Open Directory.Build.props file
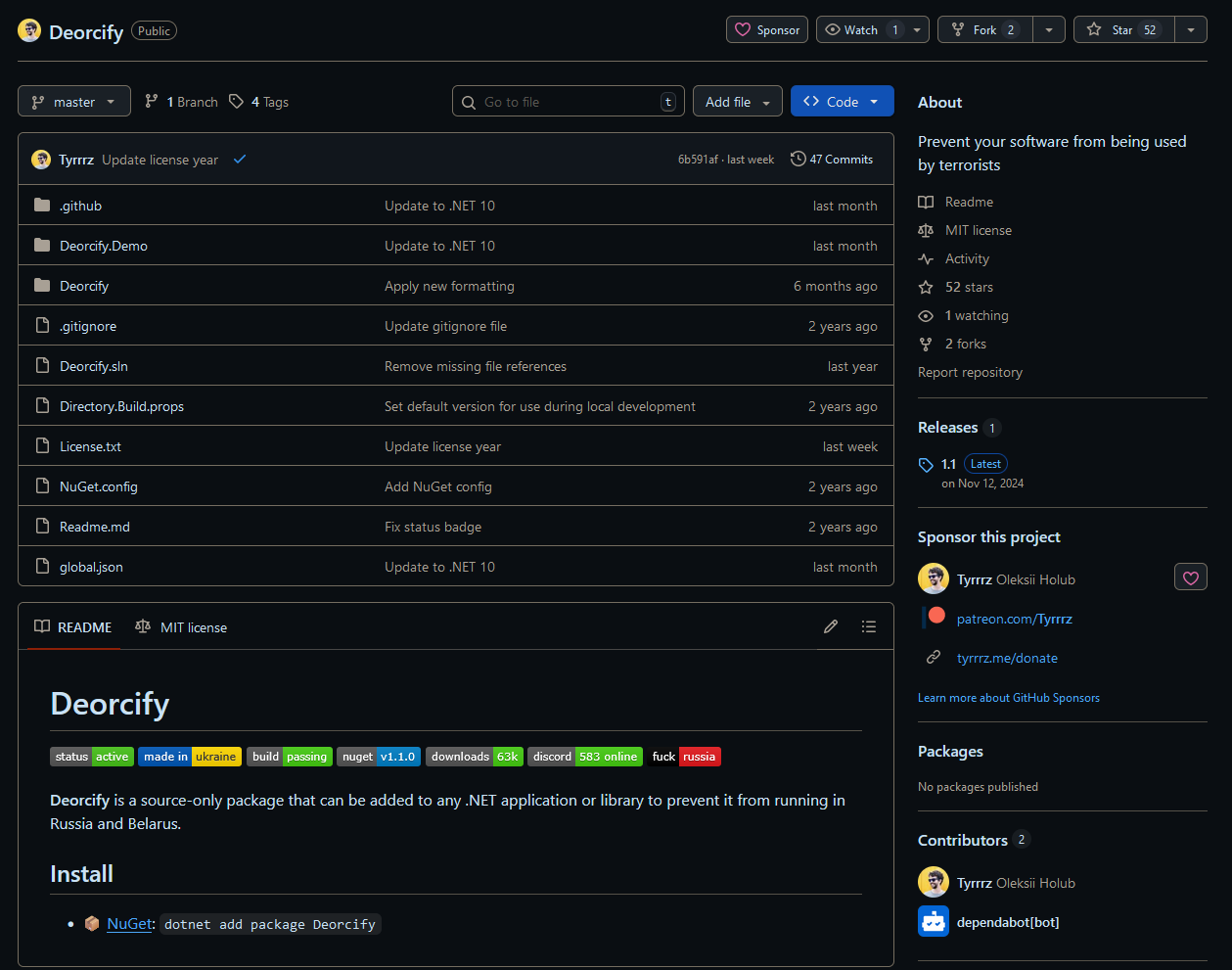 pos(121,406)
